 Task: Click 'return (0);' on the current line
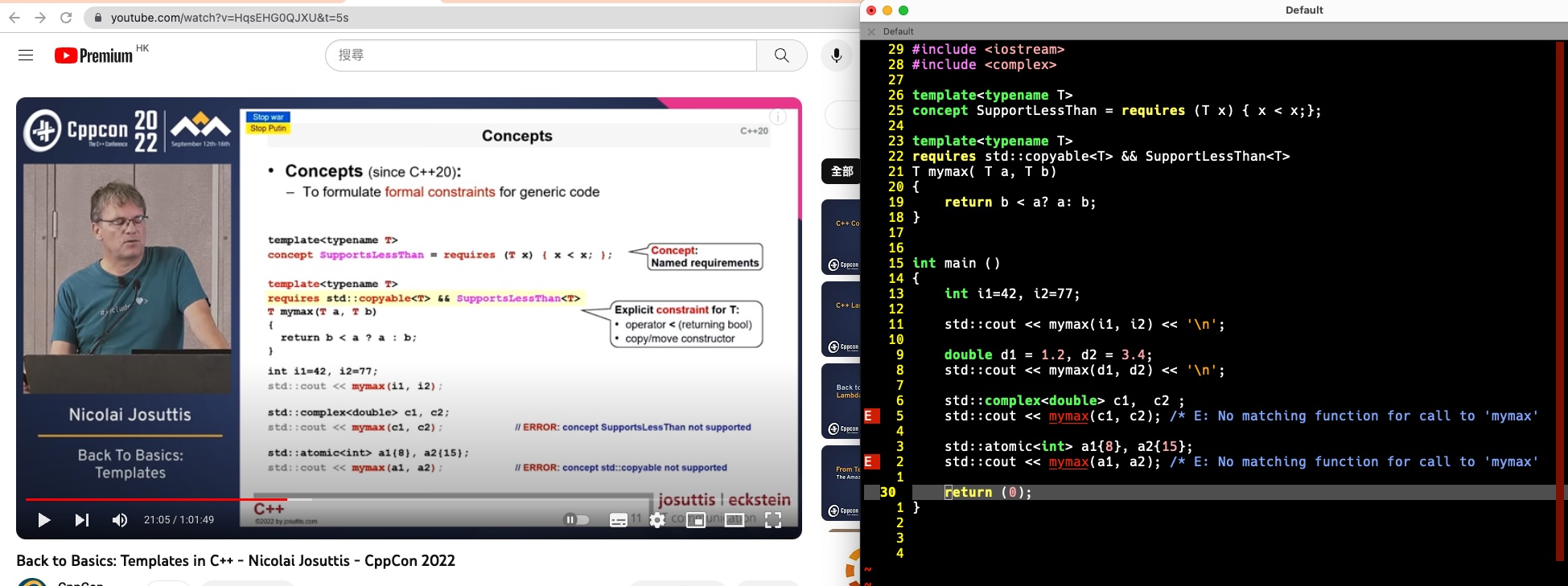[x=988, y=492]
